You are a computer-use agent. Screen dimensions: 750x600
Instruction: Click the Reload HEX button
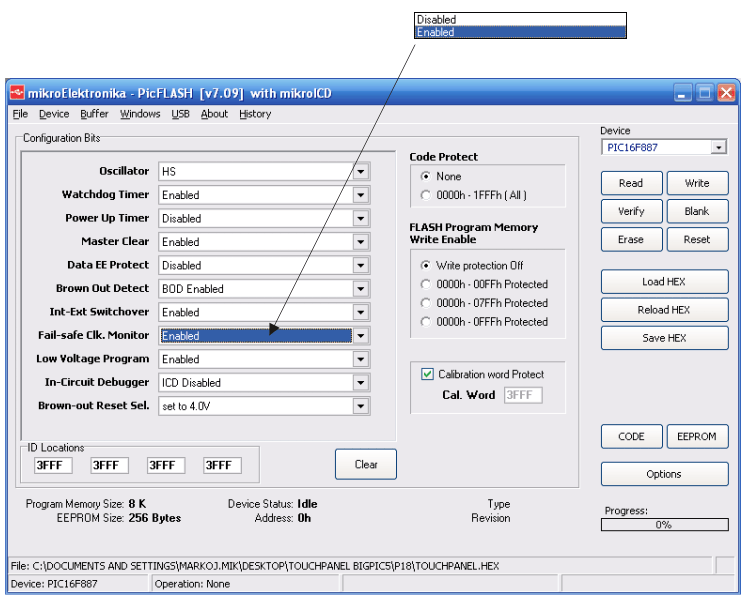point(664,310)
